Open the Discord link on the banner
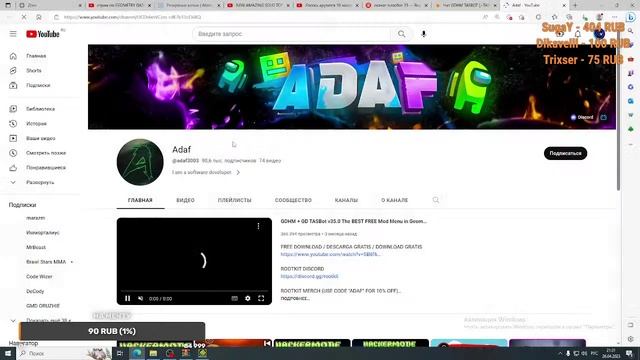 pos(582,117)
